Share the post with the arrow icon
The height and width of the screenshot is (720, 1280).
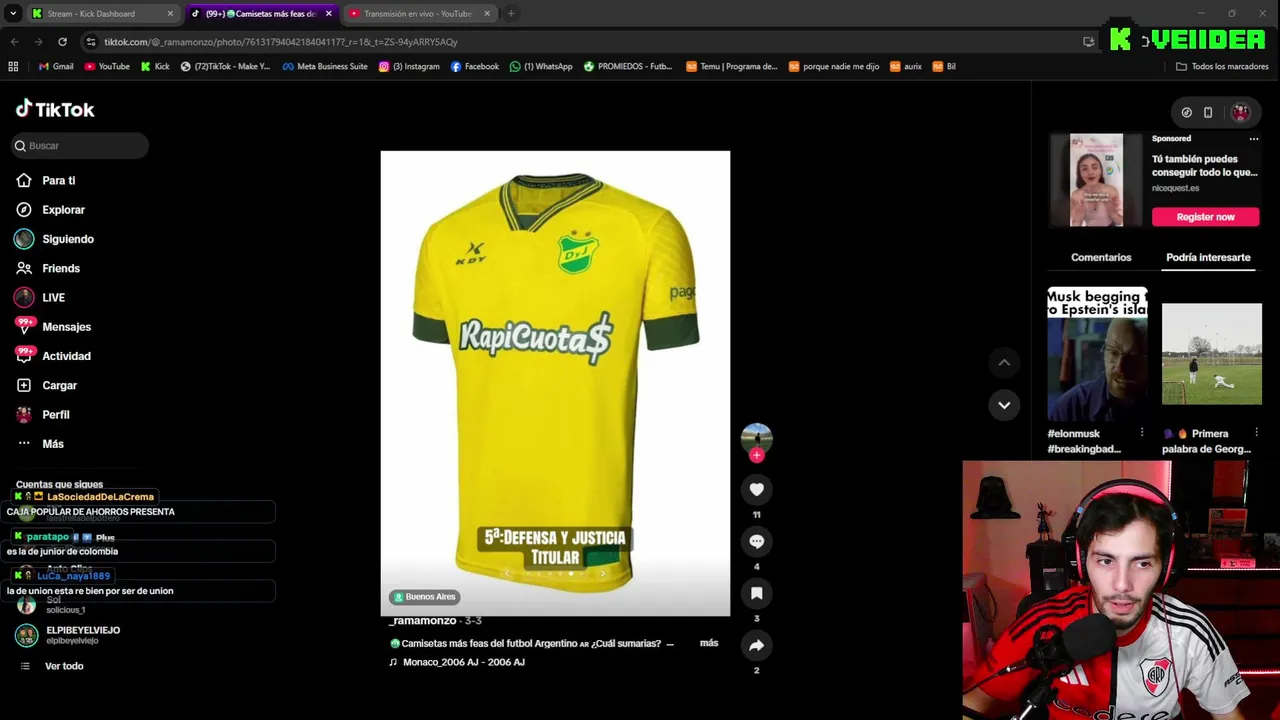(x=756, y=645)
